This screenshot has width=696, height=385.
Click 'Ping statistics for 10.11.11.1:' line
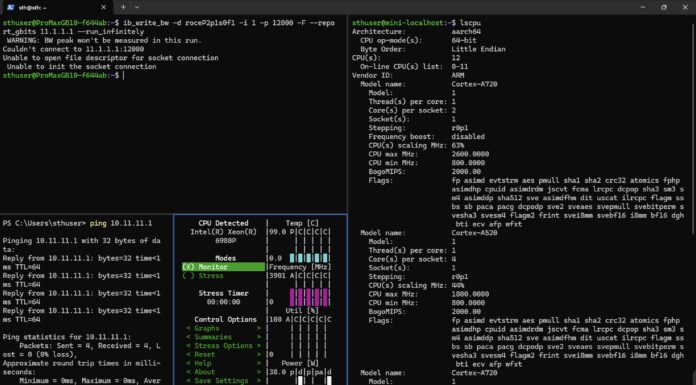67,337
